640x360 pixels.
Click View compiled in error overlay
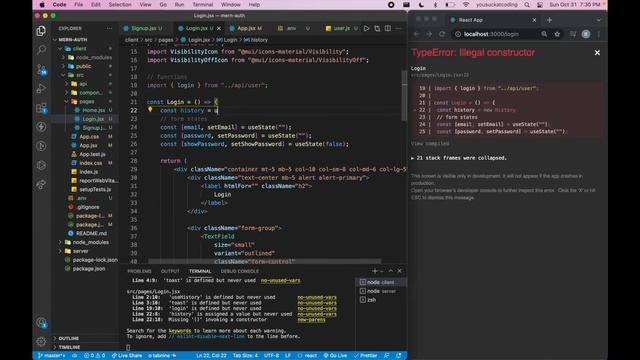click(x=430, y=144)
